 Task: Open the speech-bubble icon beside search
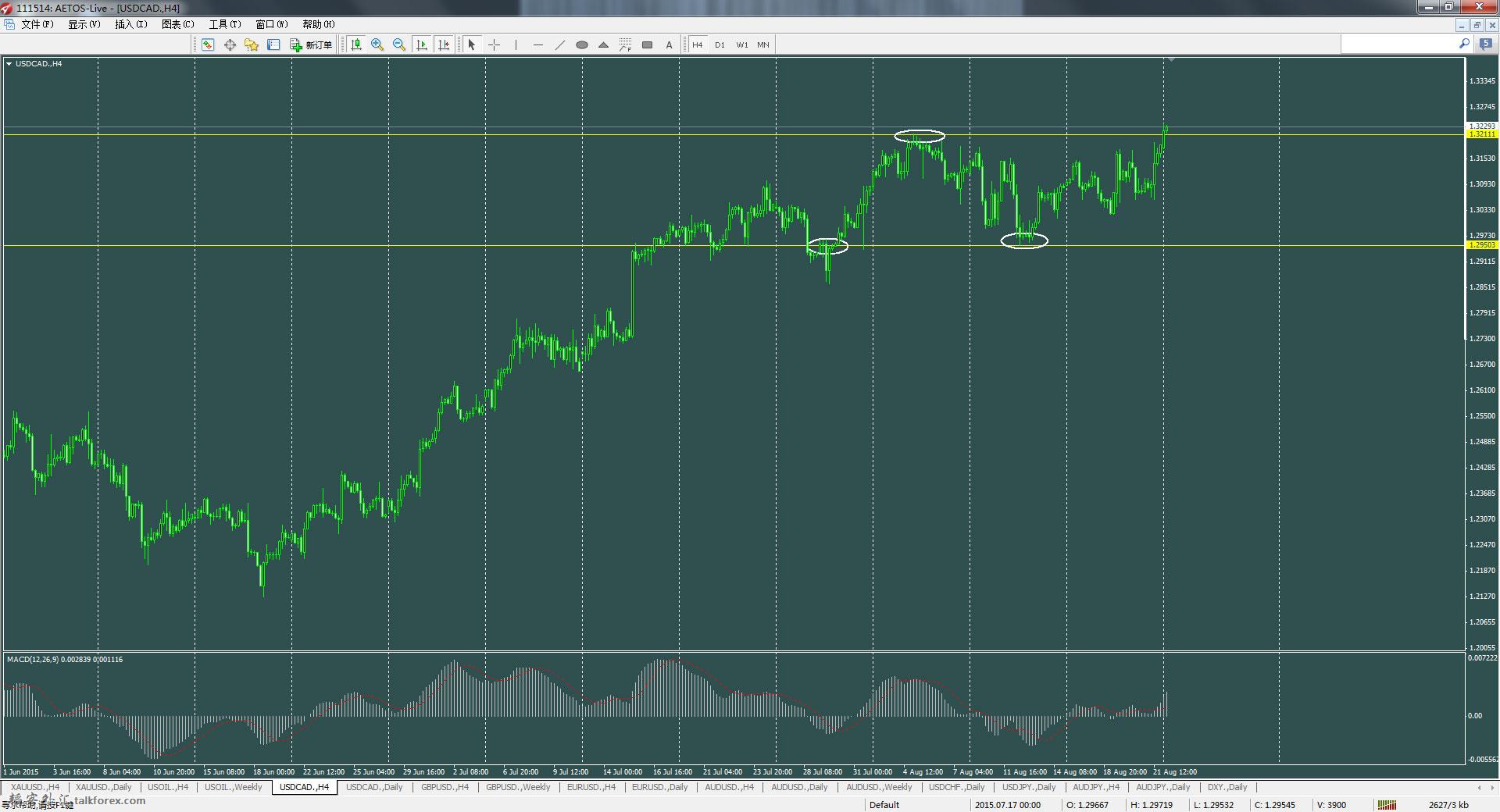coord(1485,45)
